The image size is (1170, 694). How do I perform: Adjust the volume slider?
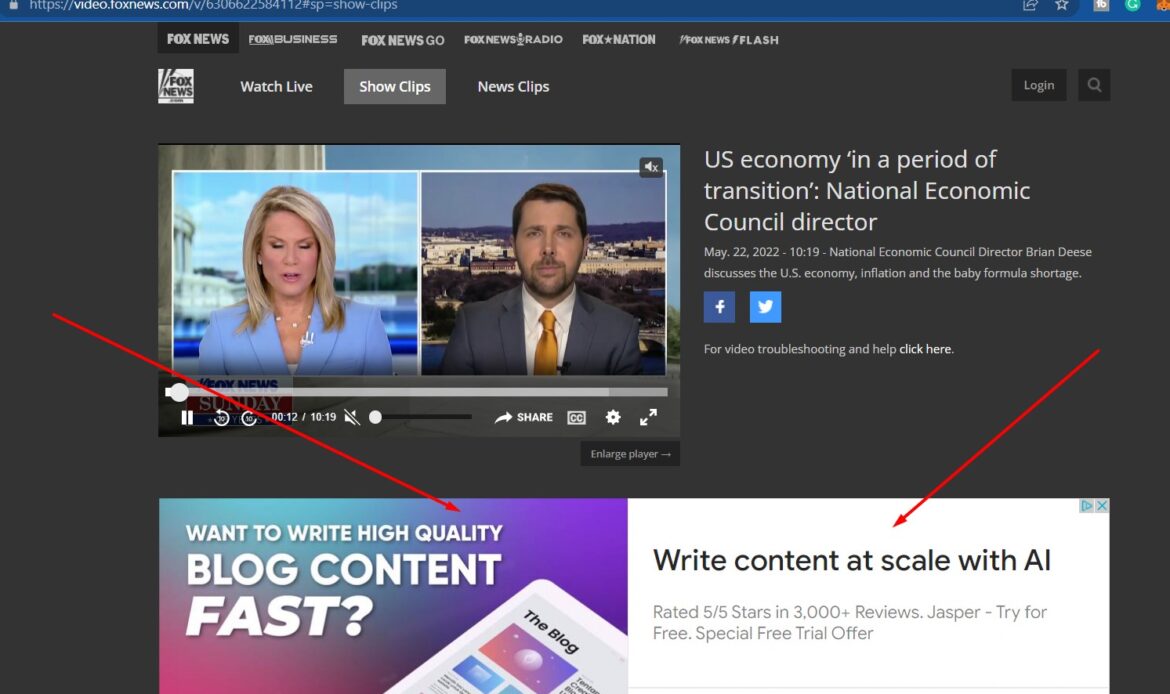tap(421, 417)
